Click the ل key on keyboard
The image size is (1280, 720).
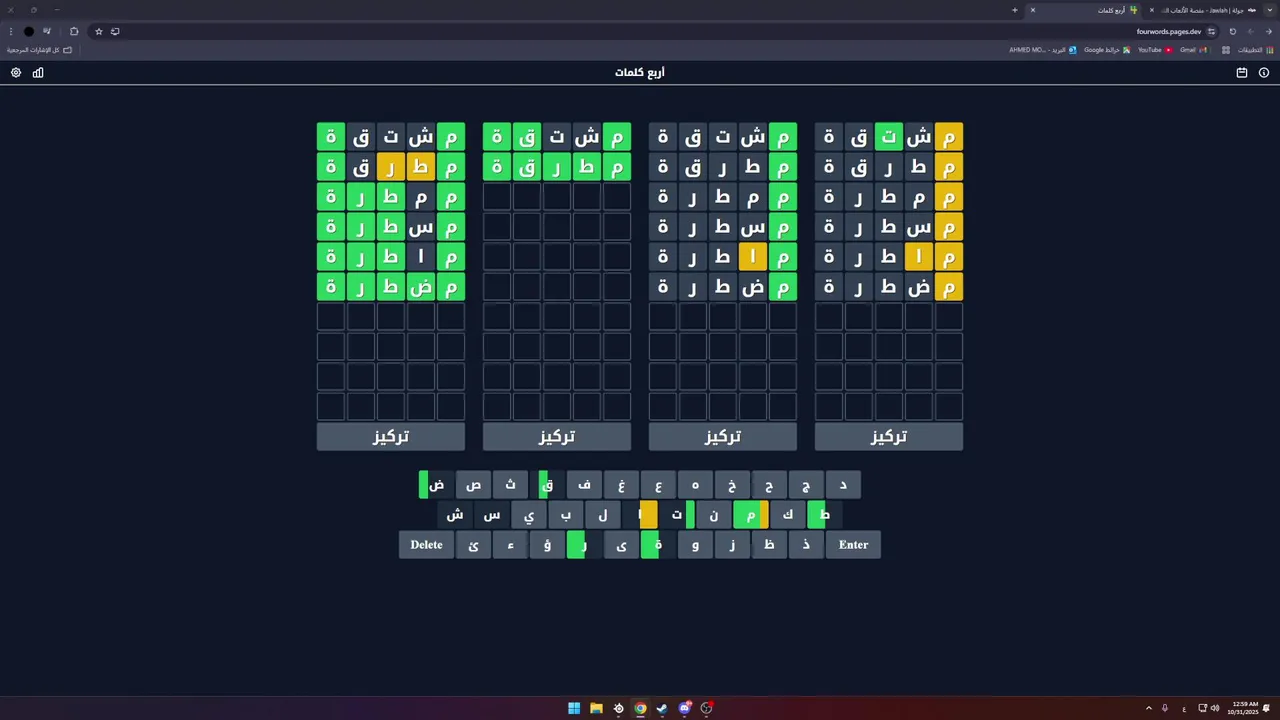click(x=603, y=515)
